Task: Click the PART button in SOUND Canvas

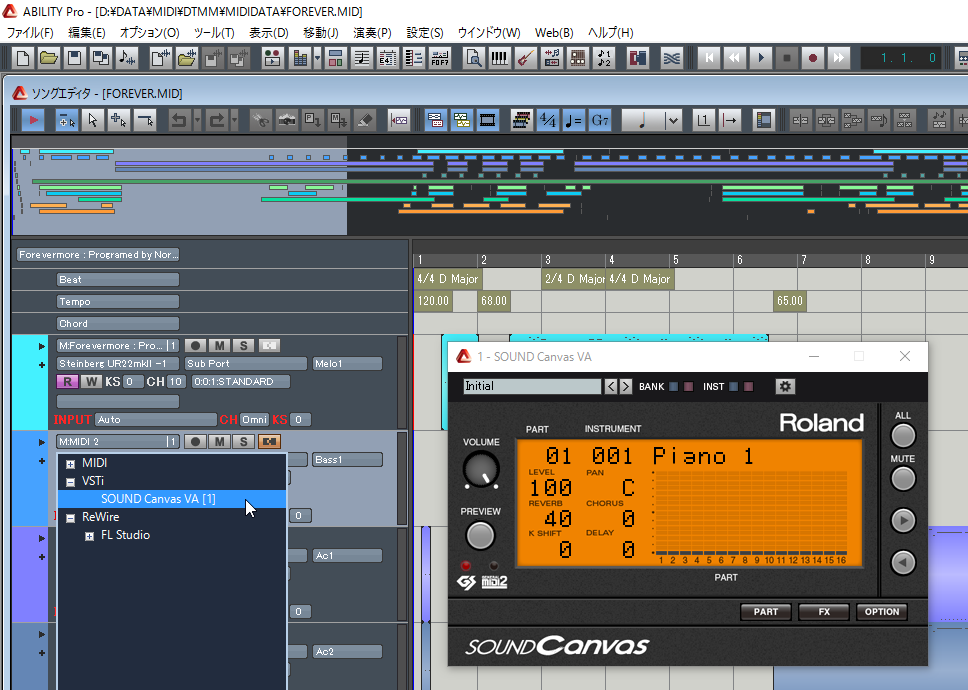Action: coord(766,612)
